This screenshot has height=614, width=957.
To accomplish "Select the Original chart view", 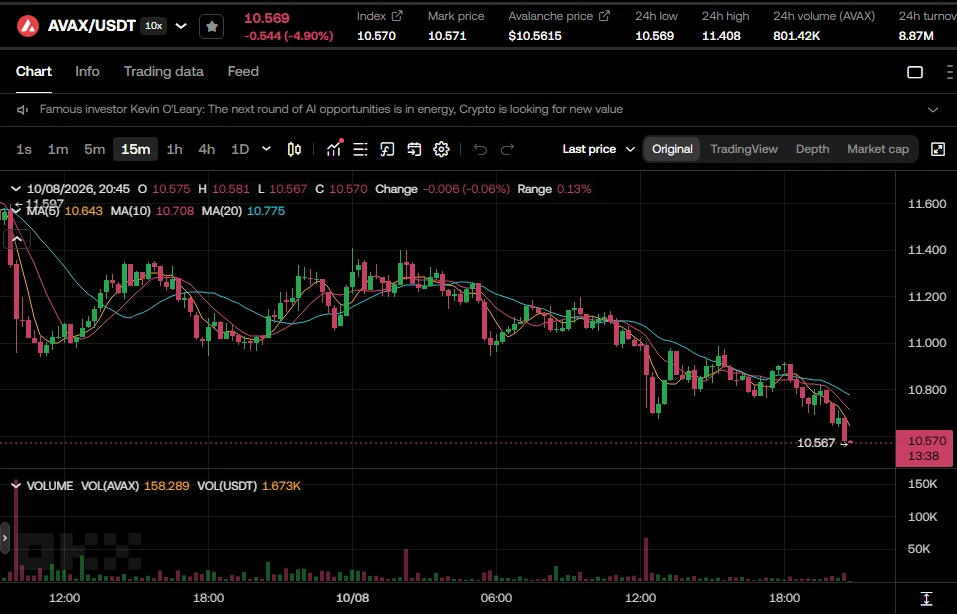I will coord(672,150).
